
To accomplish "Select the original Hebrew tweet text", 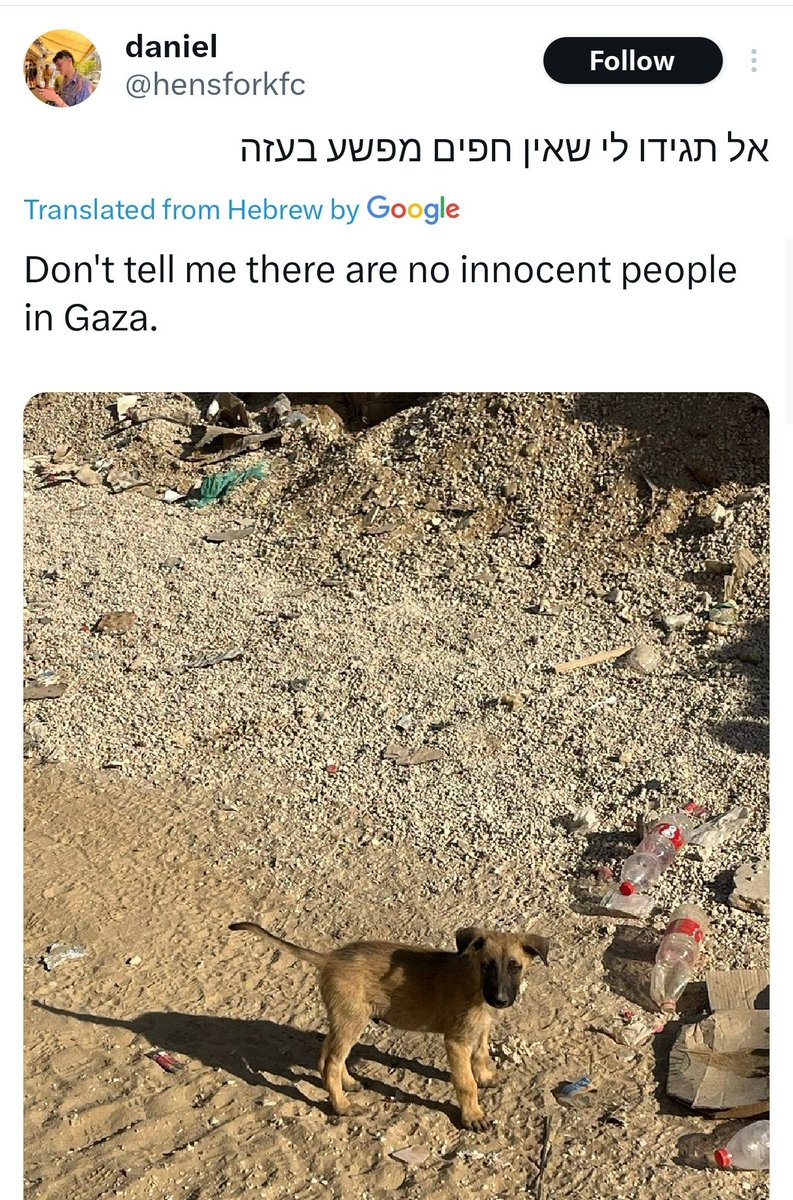I will point(505,148).
